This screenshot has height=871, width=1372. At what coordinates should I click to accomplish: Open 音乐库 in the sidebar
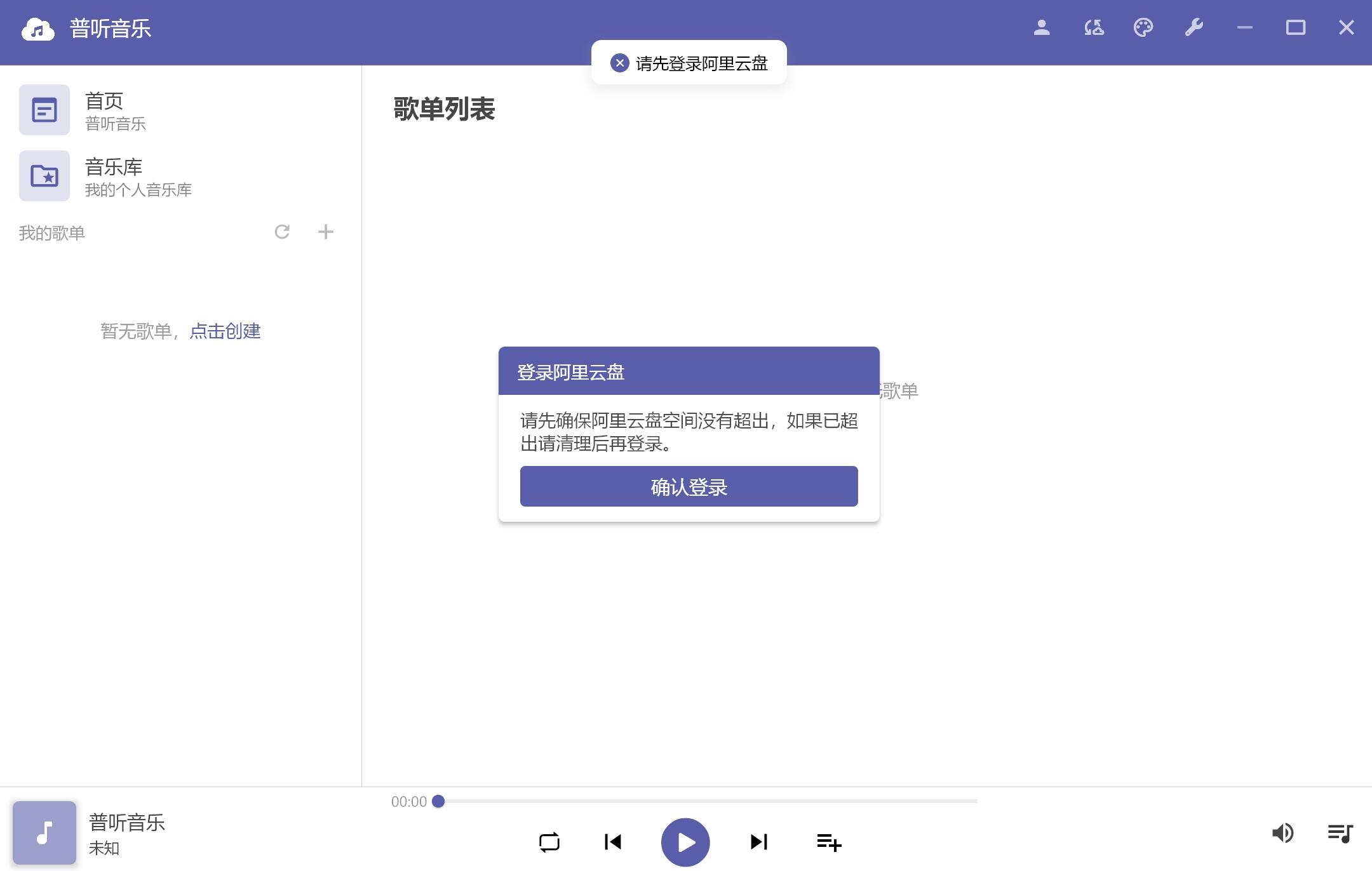tap(180, 176)
